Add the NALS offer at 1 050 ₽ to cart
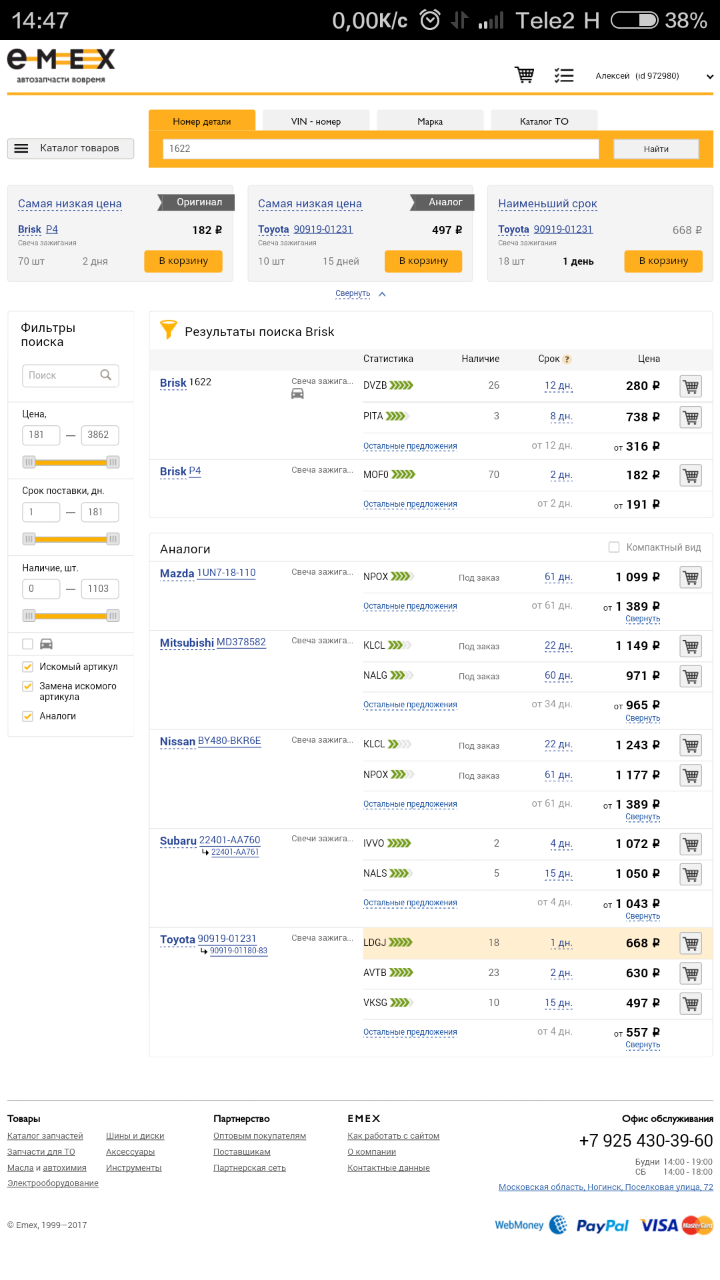Screen dimensions: 720x1280 tap(690, 874)
